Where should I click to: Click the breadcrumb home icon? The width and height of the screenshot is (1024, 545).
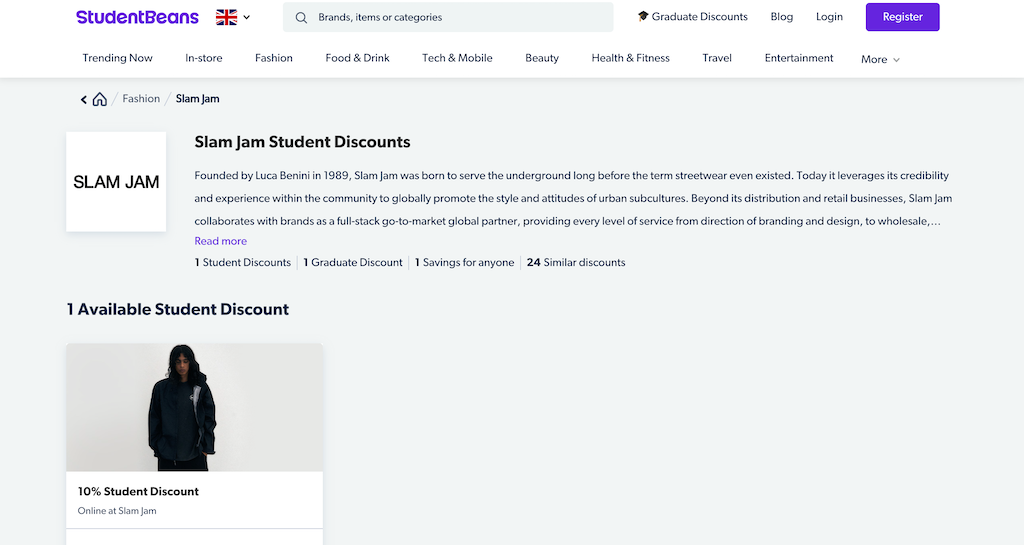(99, 99)
